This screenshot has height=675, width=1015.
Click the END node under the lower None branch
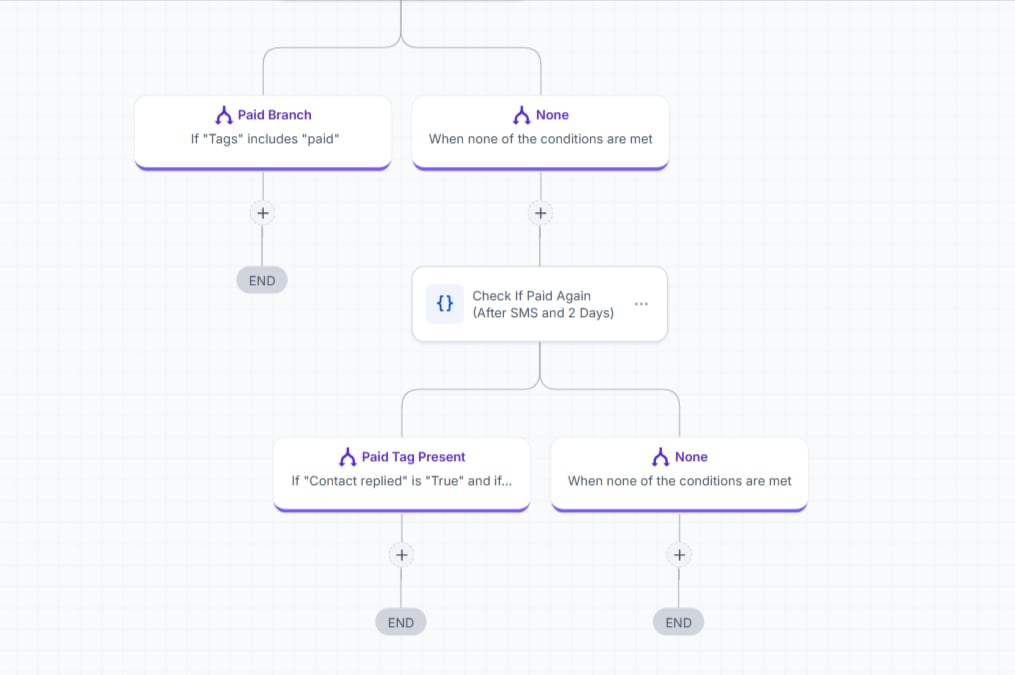pos(678,622)
